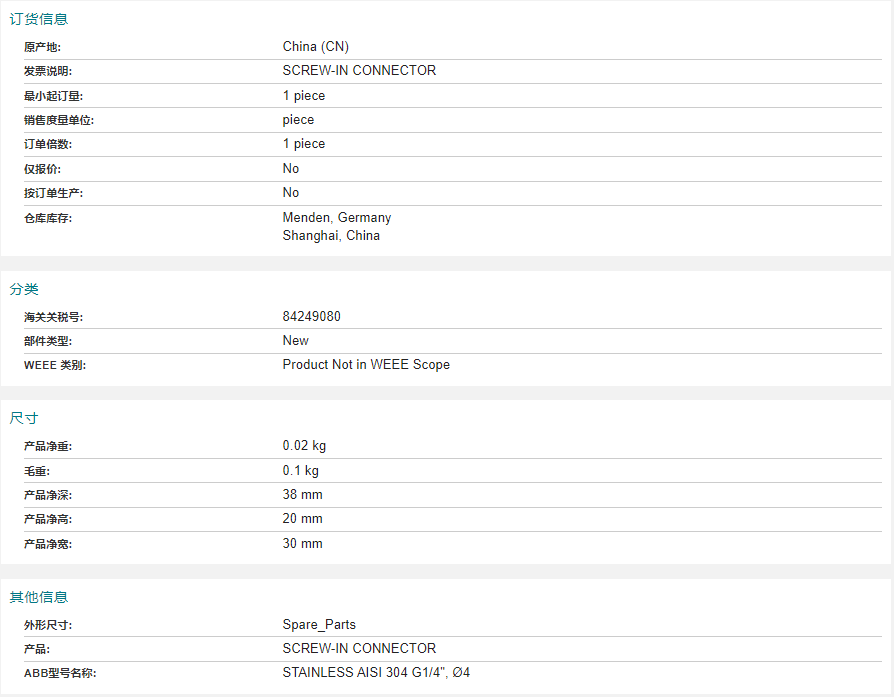Click the 0.02 kg net weight value
894x697 pixels.
tap(304, 446)
